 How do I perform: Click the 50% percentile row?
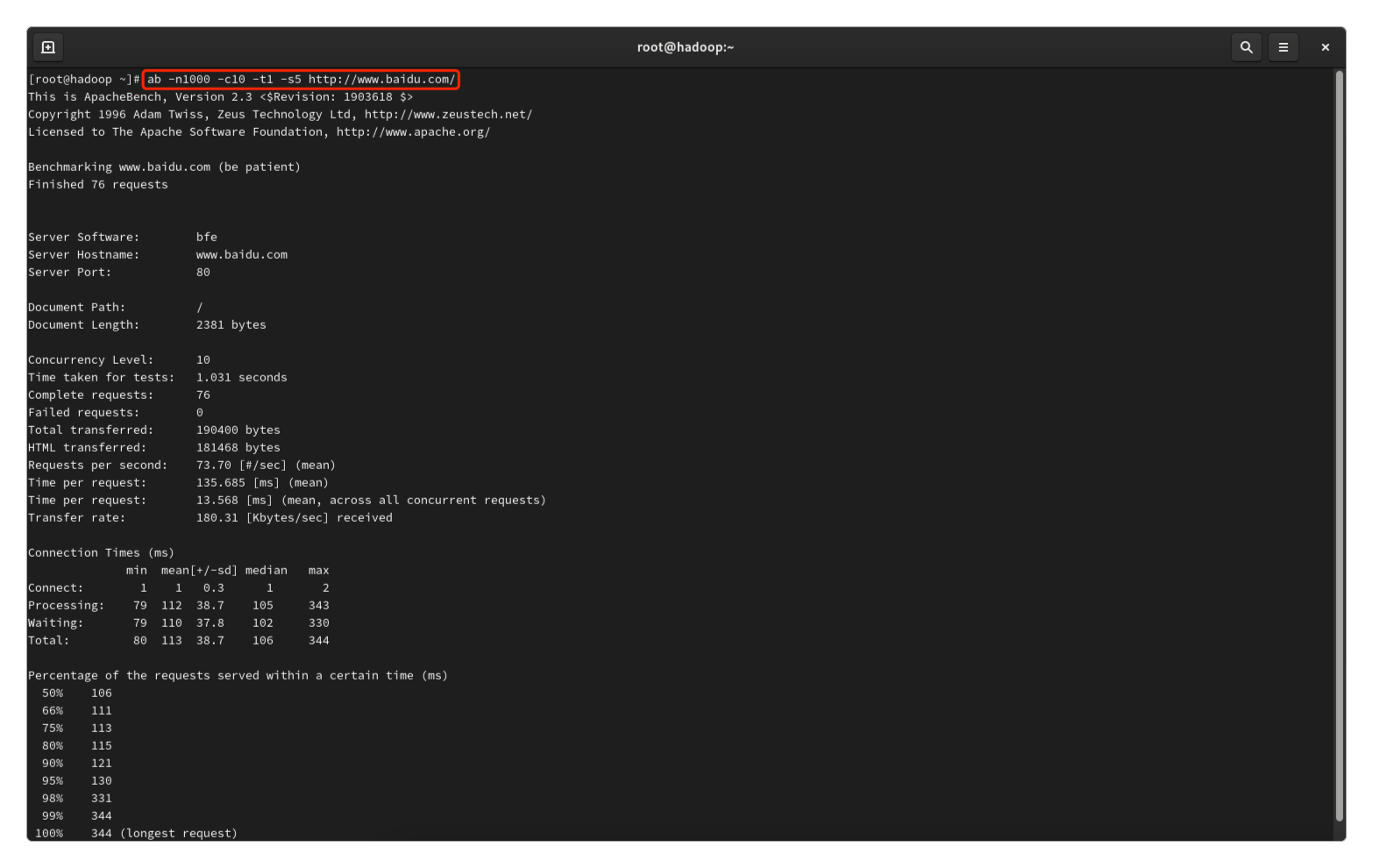coord(77,694)
